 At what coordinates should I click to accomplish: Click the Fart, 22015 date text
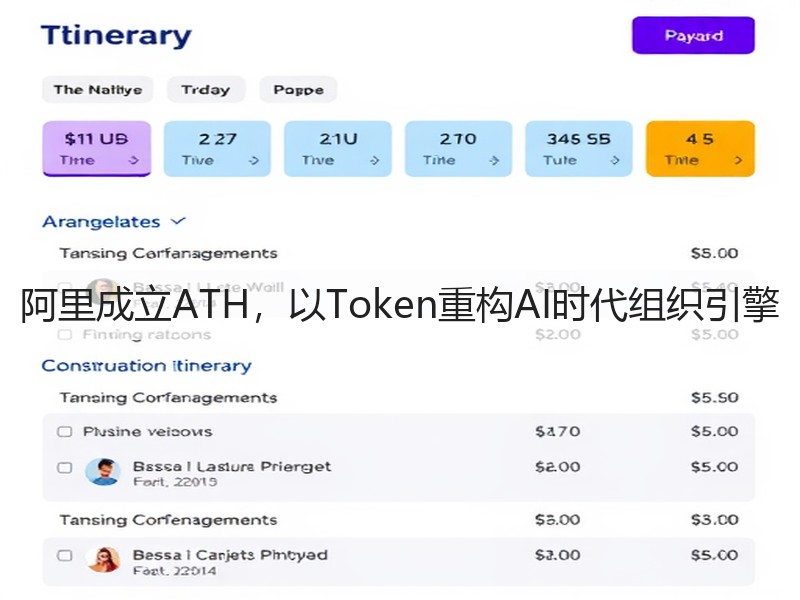(175, 482)
